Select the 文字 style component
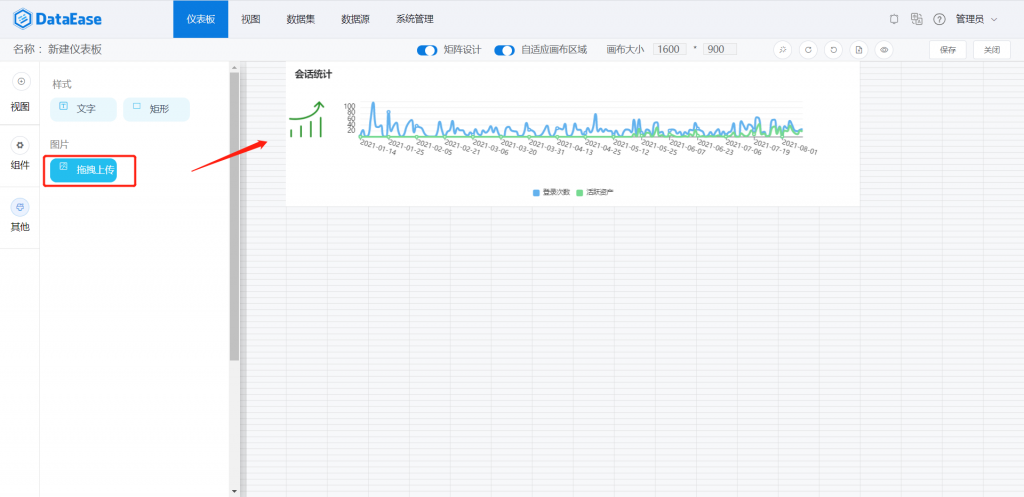 pos(84,109)
